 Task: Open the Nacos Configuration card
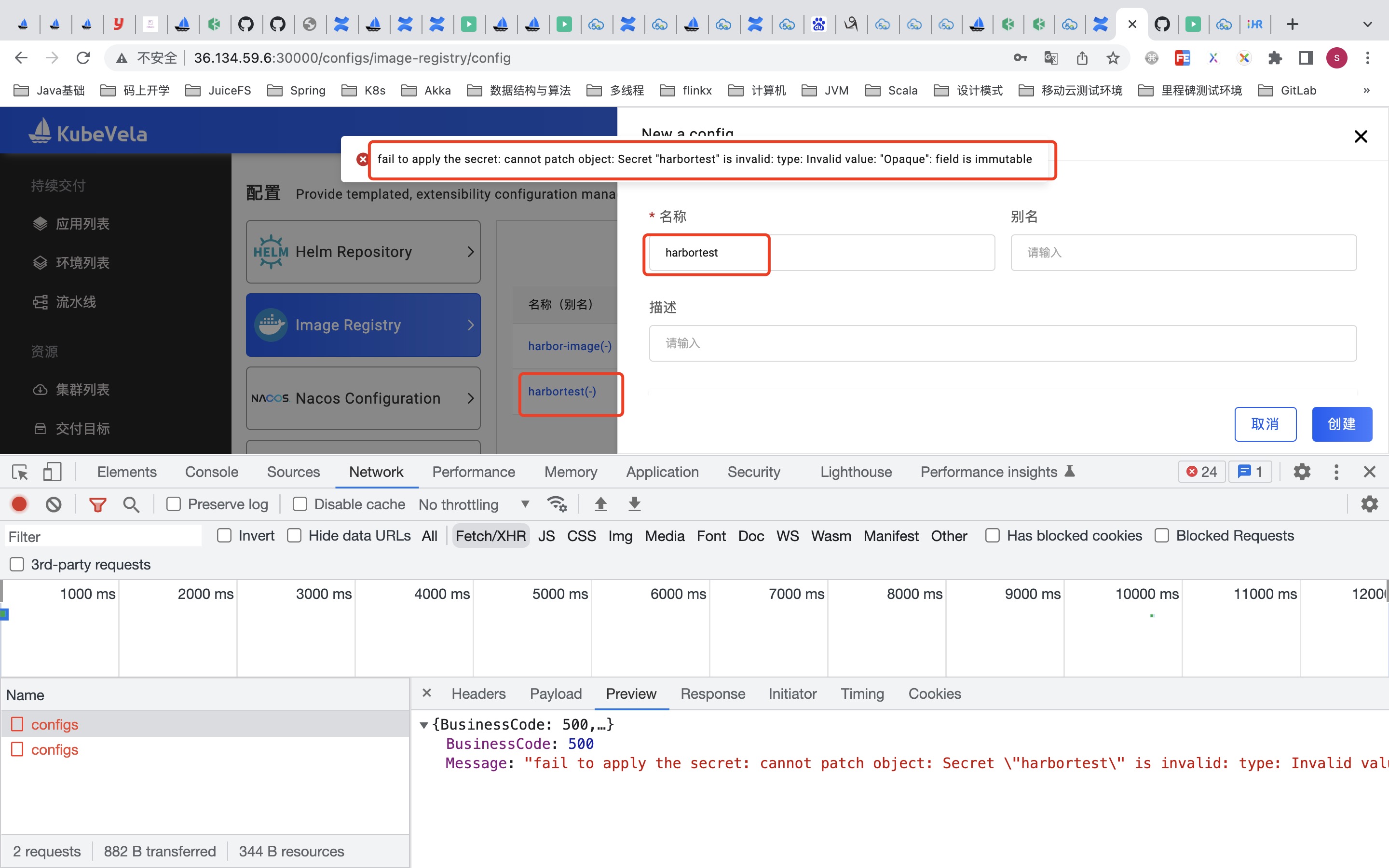click(x=362, y=398)
